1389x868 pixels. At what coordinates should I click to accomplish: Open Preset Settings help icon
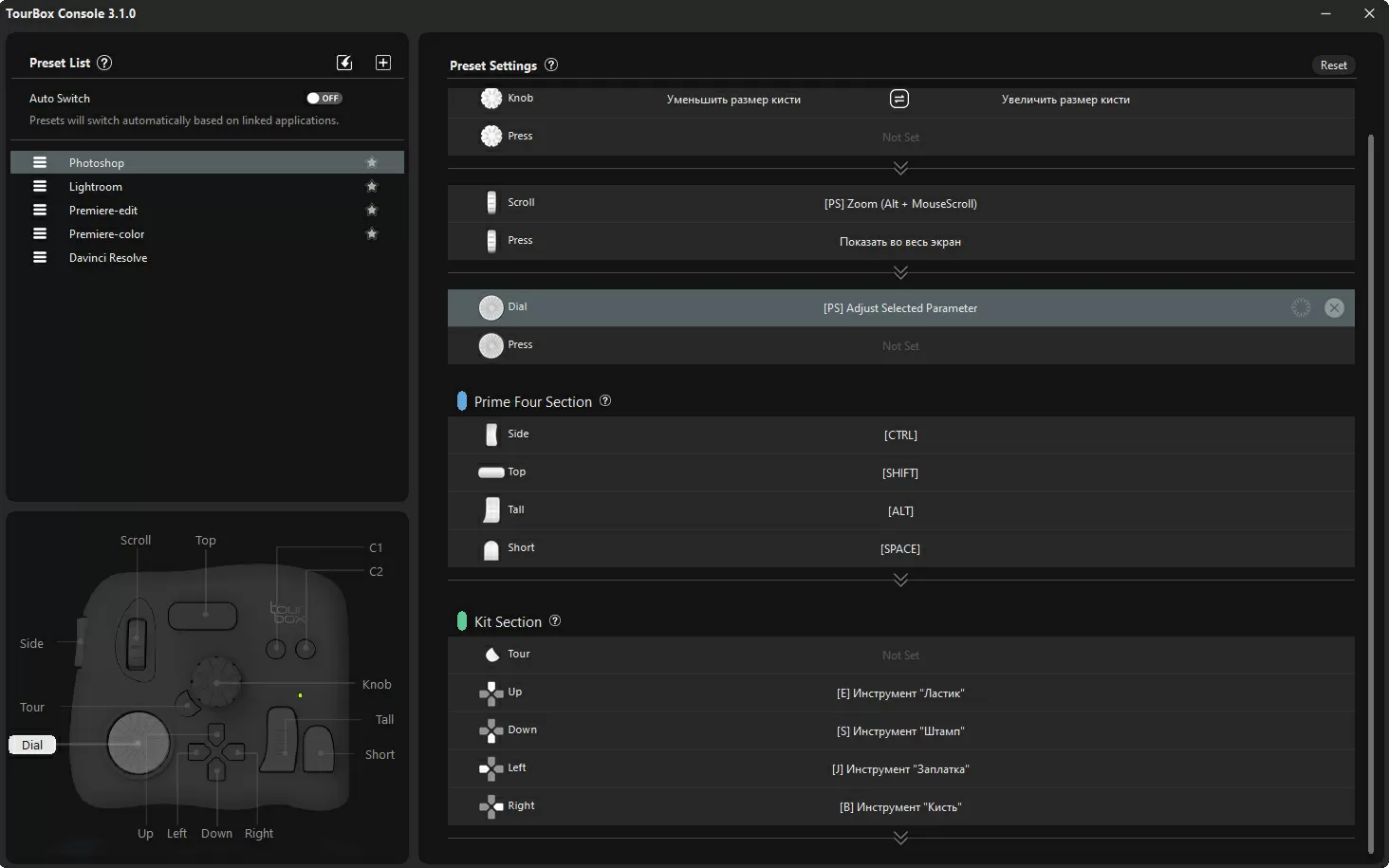[551, 65]
